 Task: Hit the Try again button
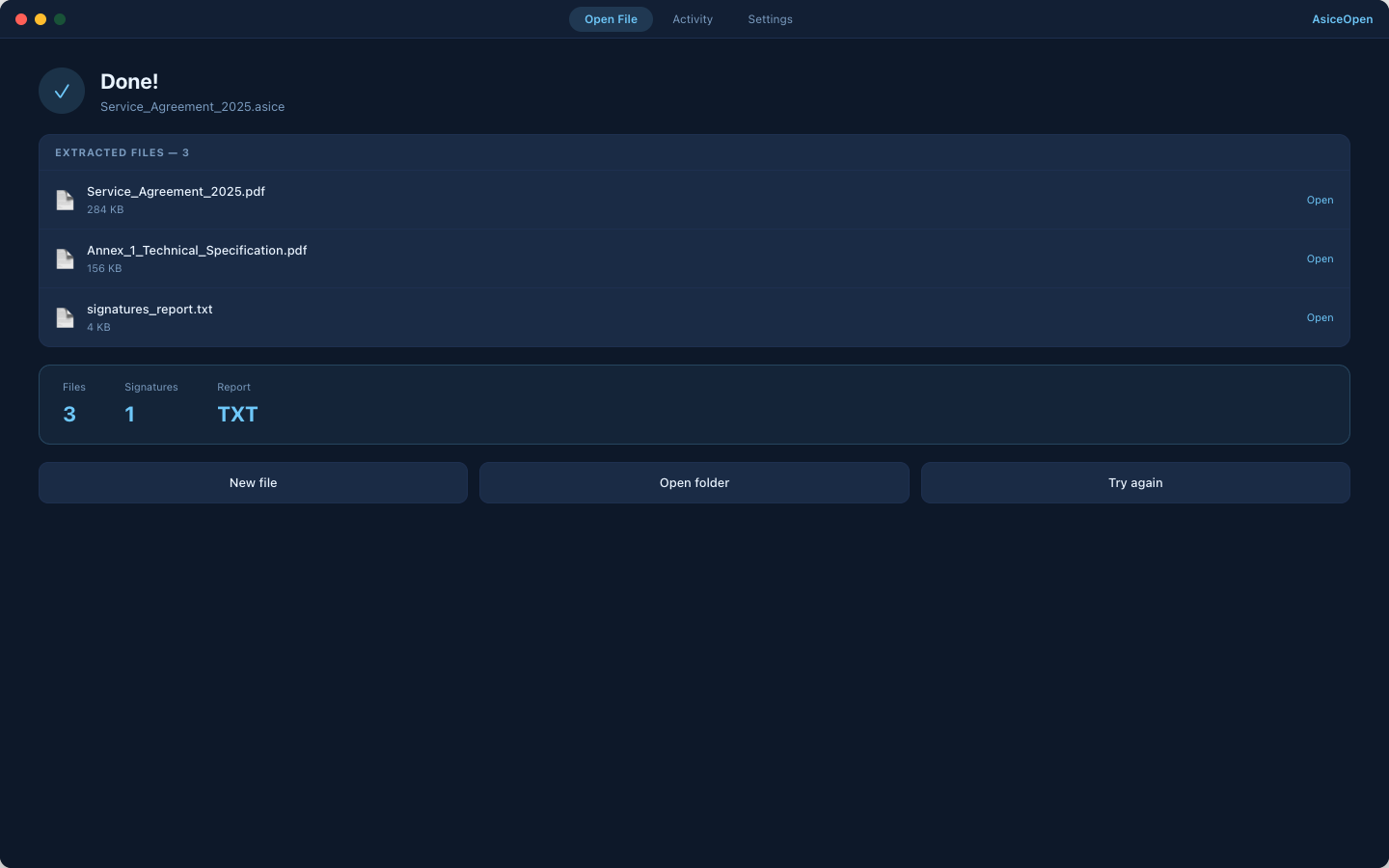1135,482
